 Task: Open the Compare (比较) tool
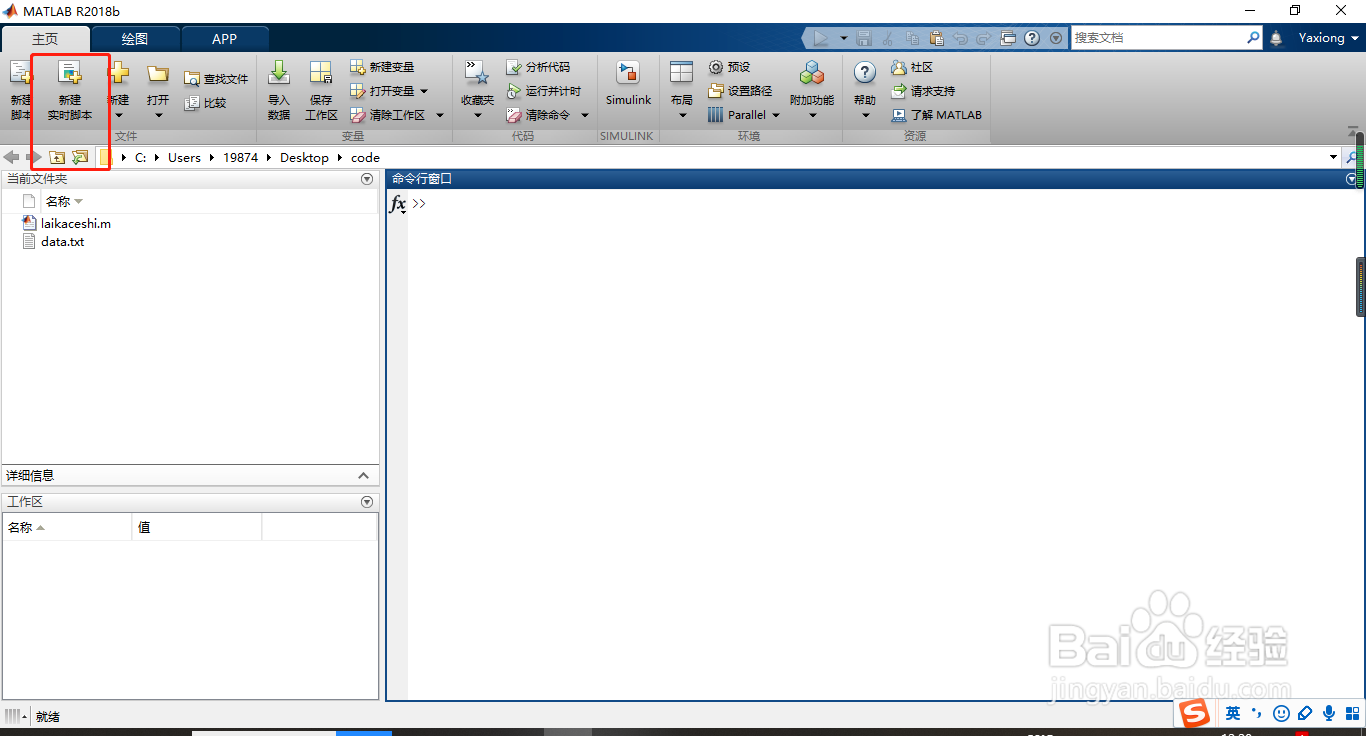pos(206,103)
